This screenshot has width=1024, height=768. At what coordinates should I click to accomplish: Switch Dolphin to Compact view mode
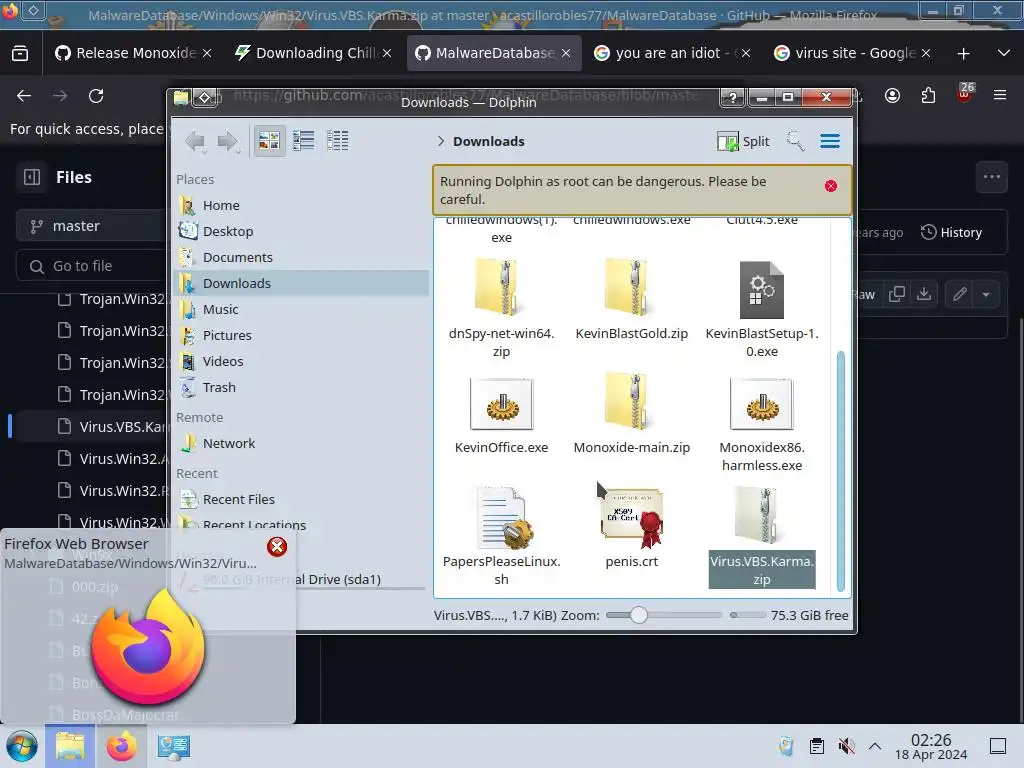[x=304, y=140]
